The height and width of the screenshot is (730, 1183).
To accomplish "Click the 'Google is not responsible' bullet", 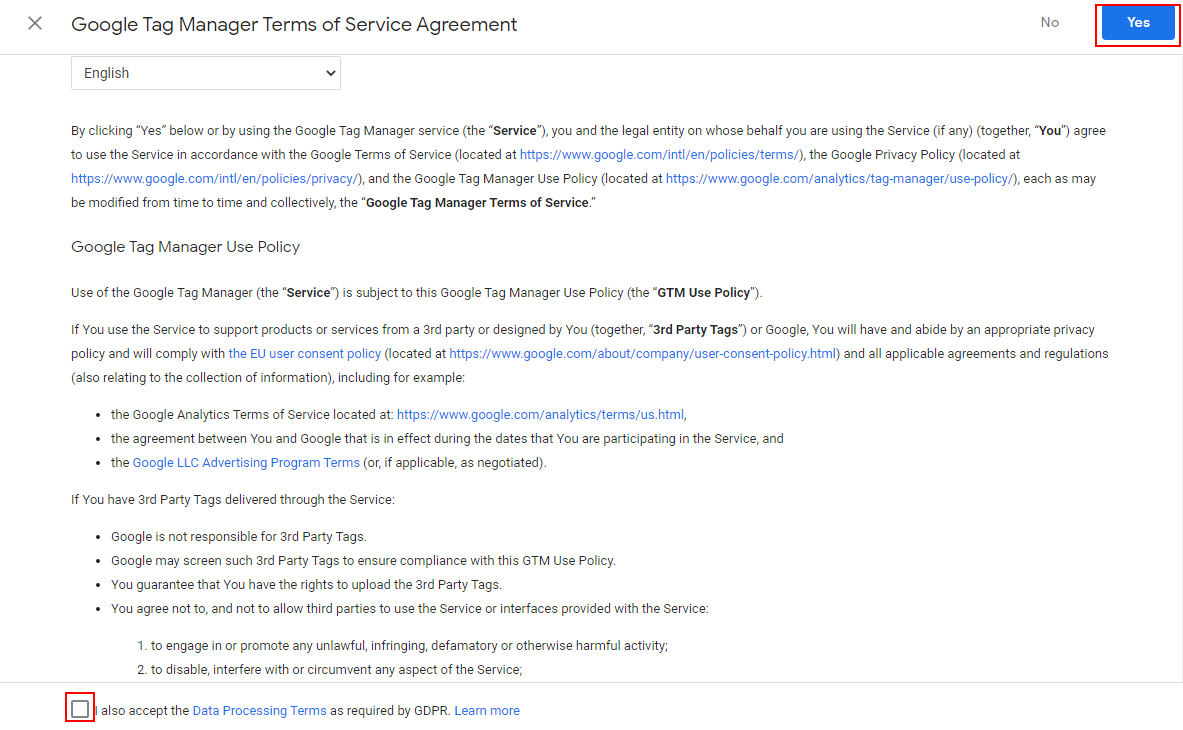I will tap(238, 537).
